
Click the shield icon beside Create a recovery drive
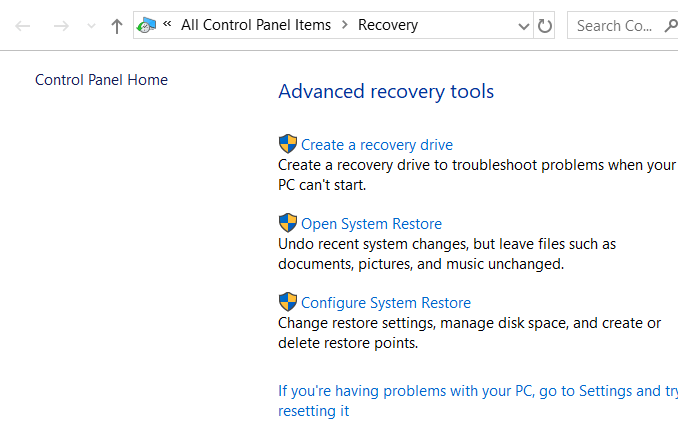pyautogui.click(x=288, y=144)
